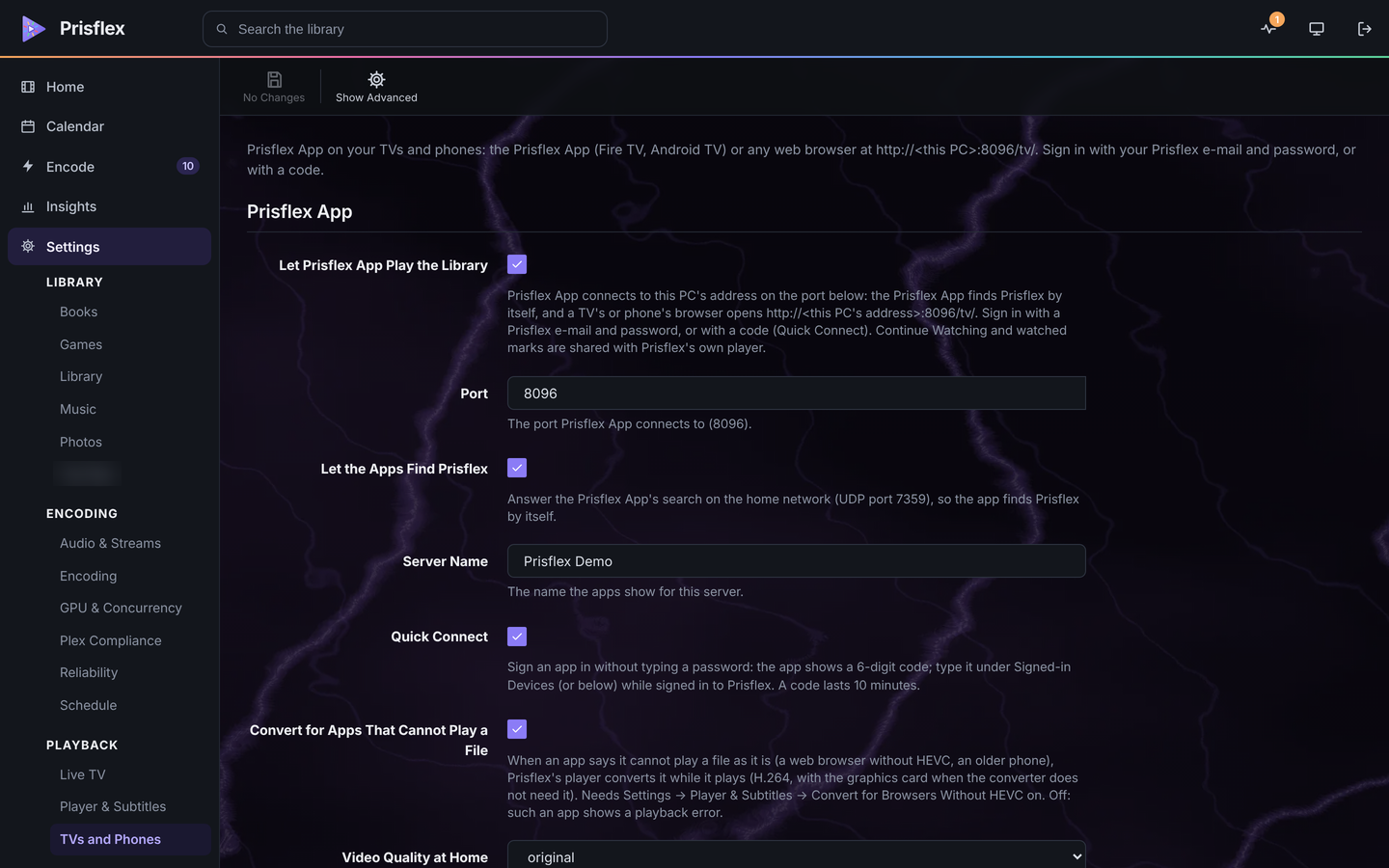
Task: Click the Server Name input field
Action: click(797, 561)
